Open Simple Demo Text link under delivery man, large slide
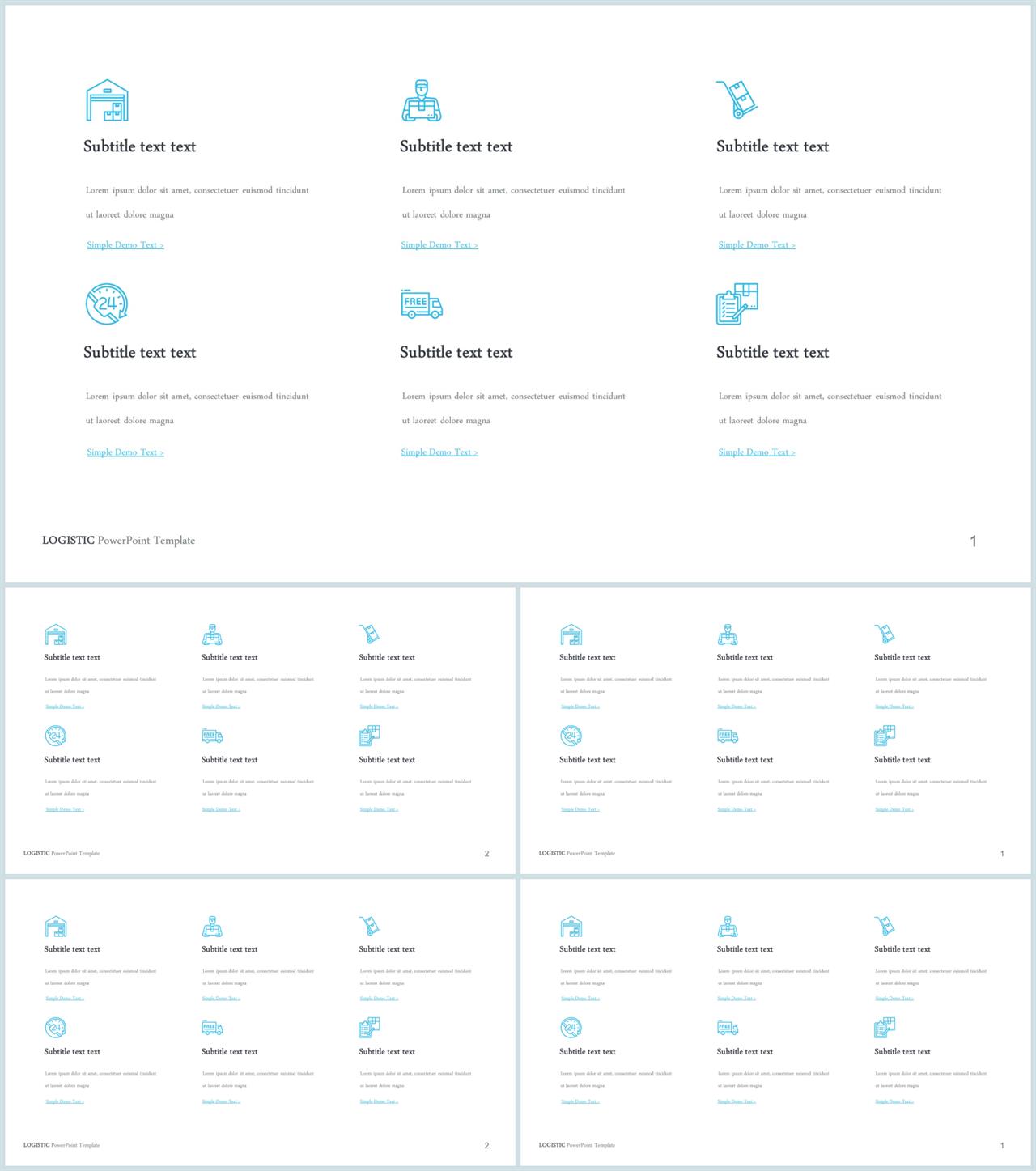 point(439,245)
